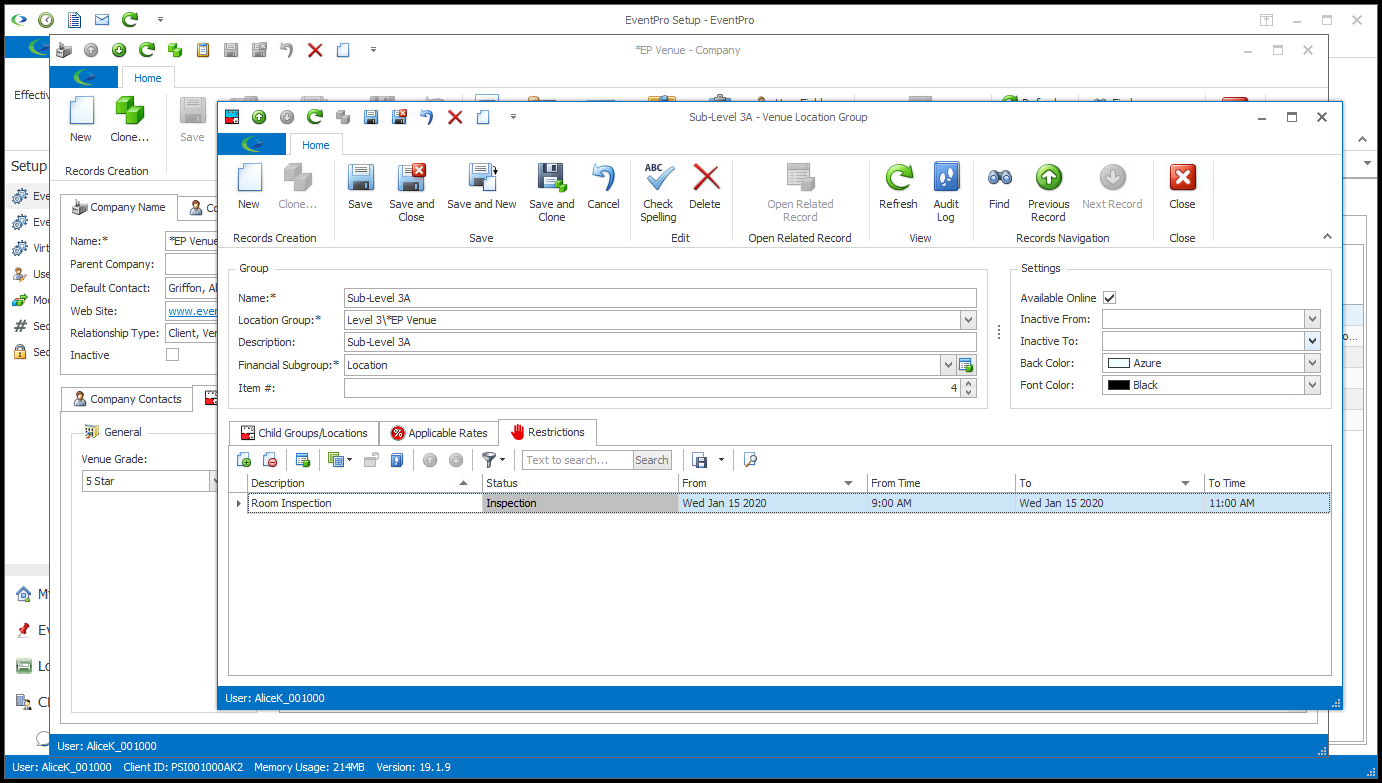
Task: Open the Financial Subgroup dropdown arrow
Action: (948, 365)
